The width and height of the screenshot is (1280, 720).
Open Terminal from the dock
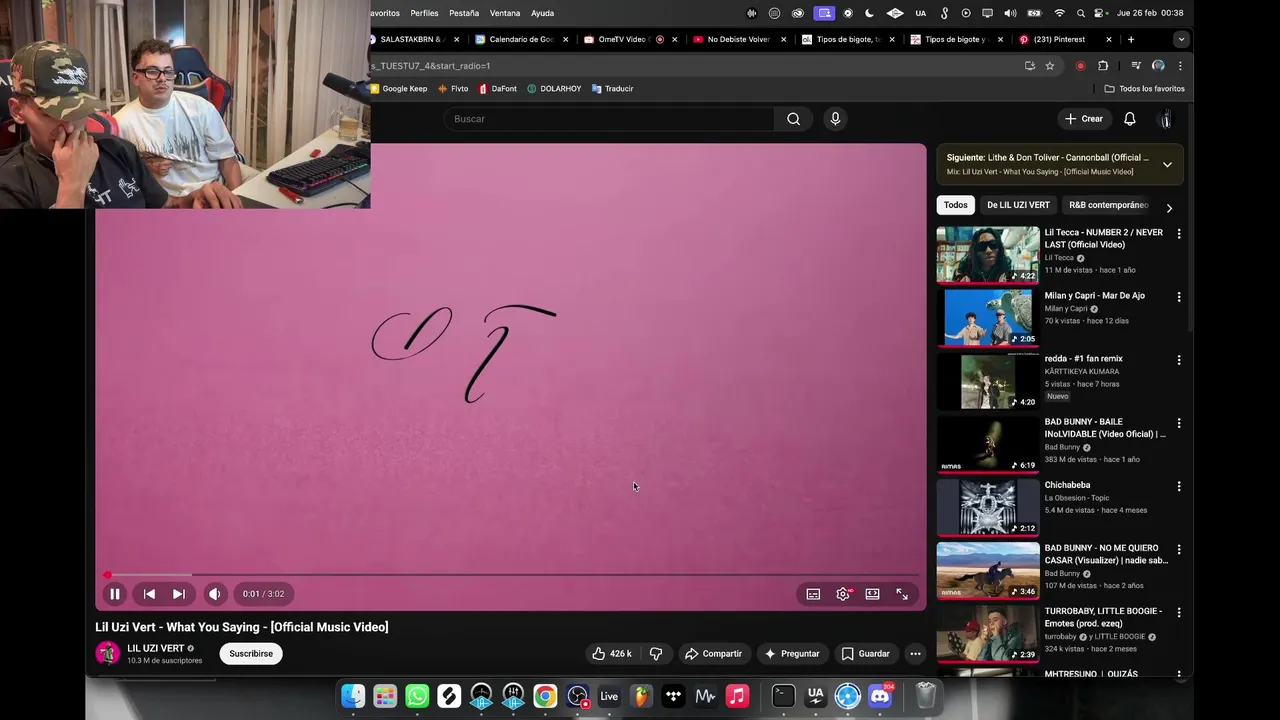(x=784, y=696)
